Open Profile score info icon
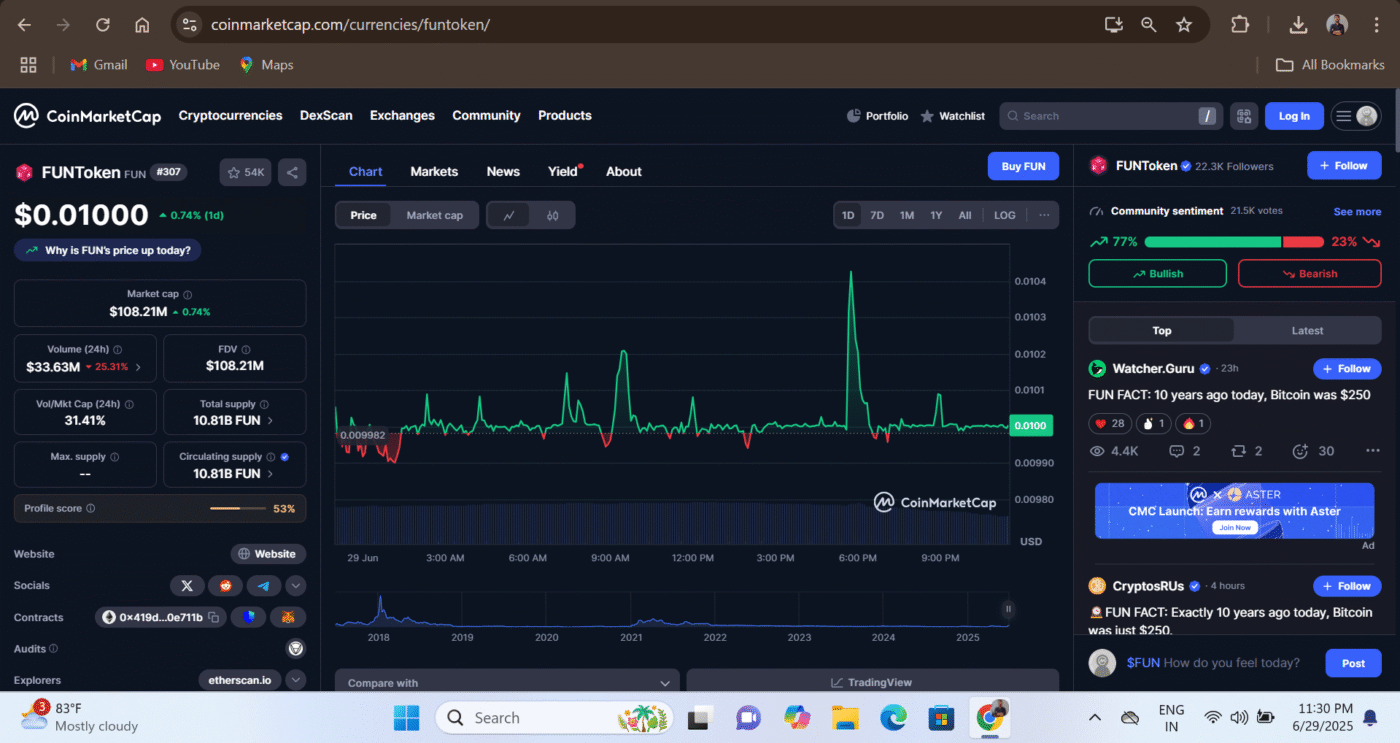Screen dimensions: 1400x743 pyautogui.click(x=91, y=509)
